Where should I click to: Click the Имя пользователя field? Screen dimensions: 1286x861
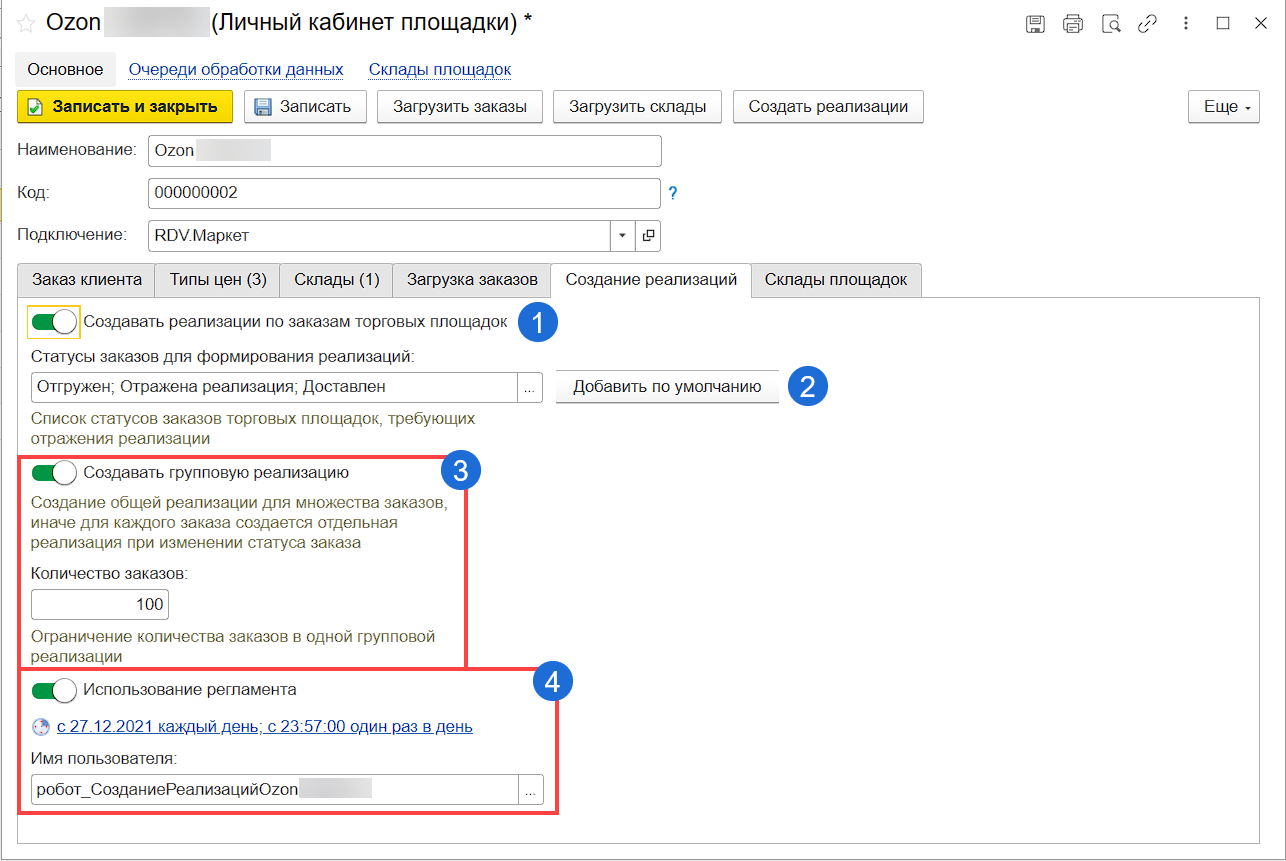coord(274,790)
